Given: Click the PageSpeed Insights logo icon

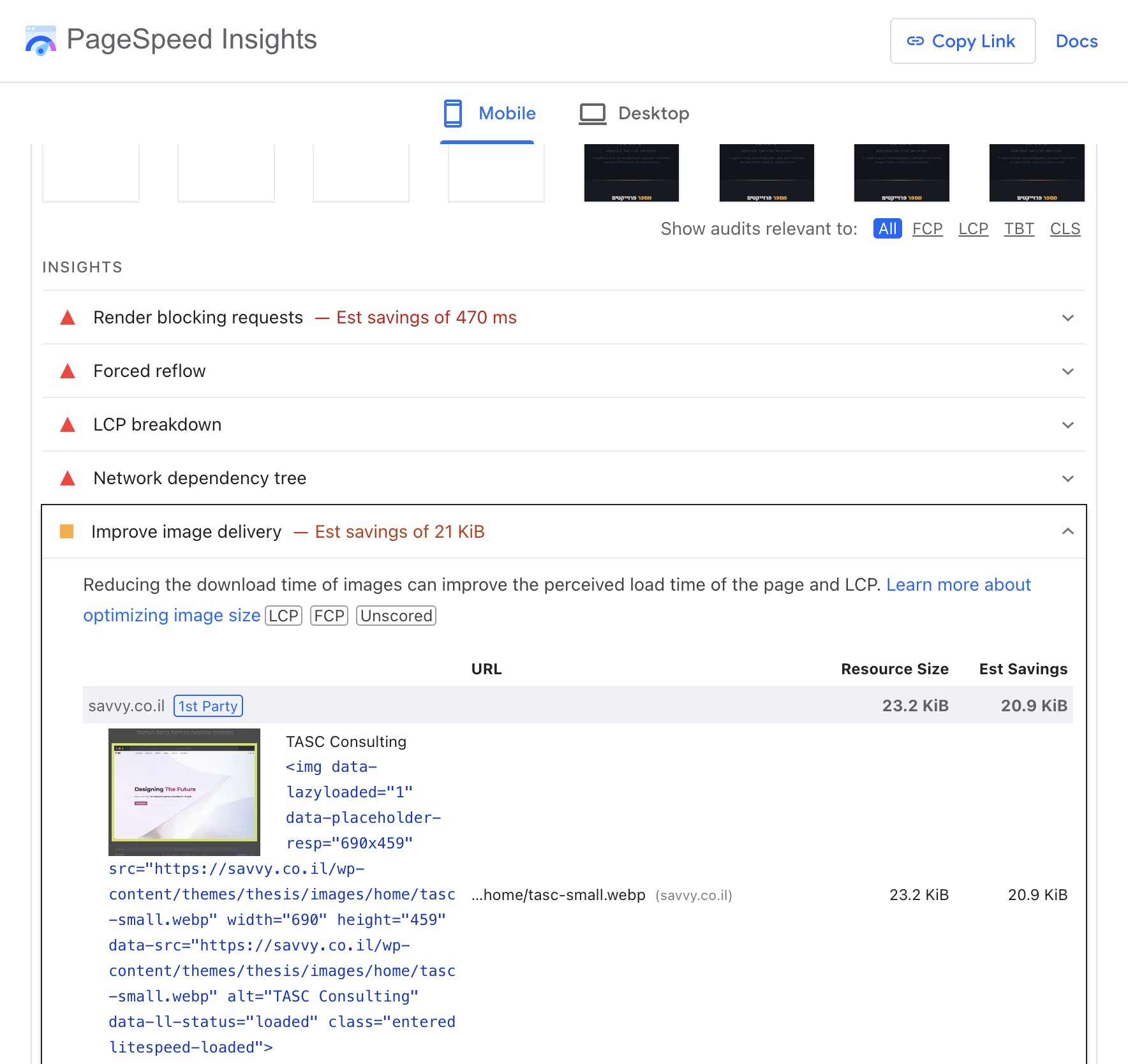Looking at the screenshot, I should 41,40.
